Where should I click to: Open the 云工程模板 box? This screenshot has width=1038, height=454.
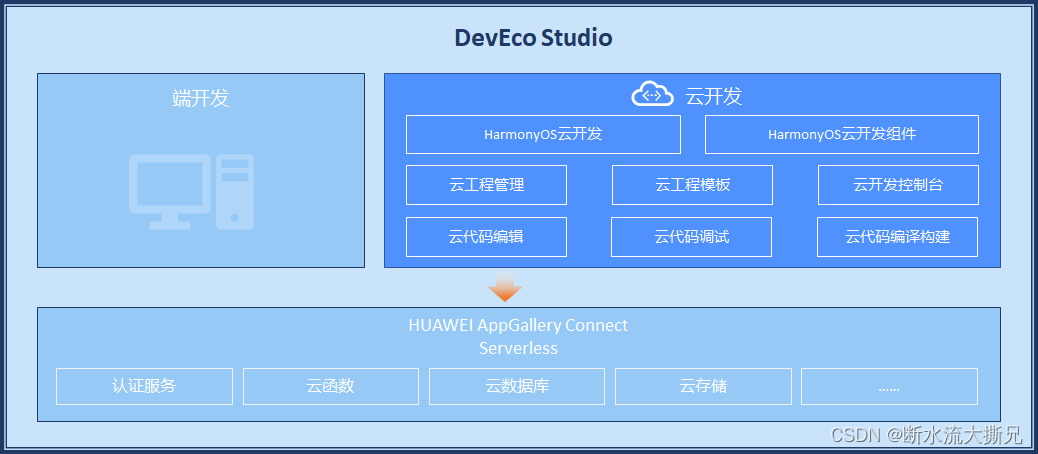[692, 185]
